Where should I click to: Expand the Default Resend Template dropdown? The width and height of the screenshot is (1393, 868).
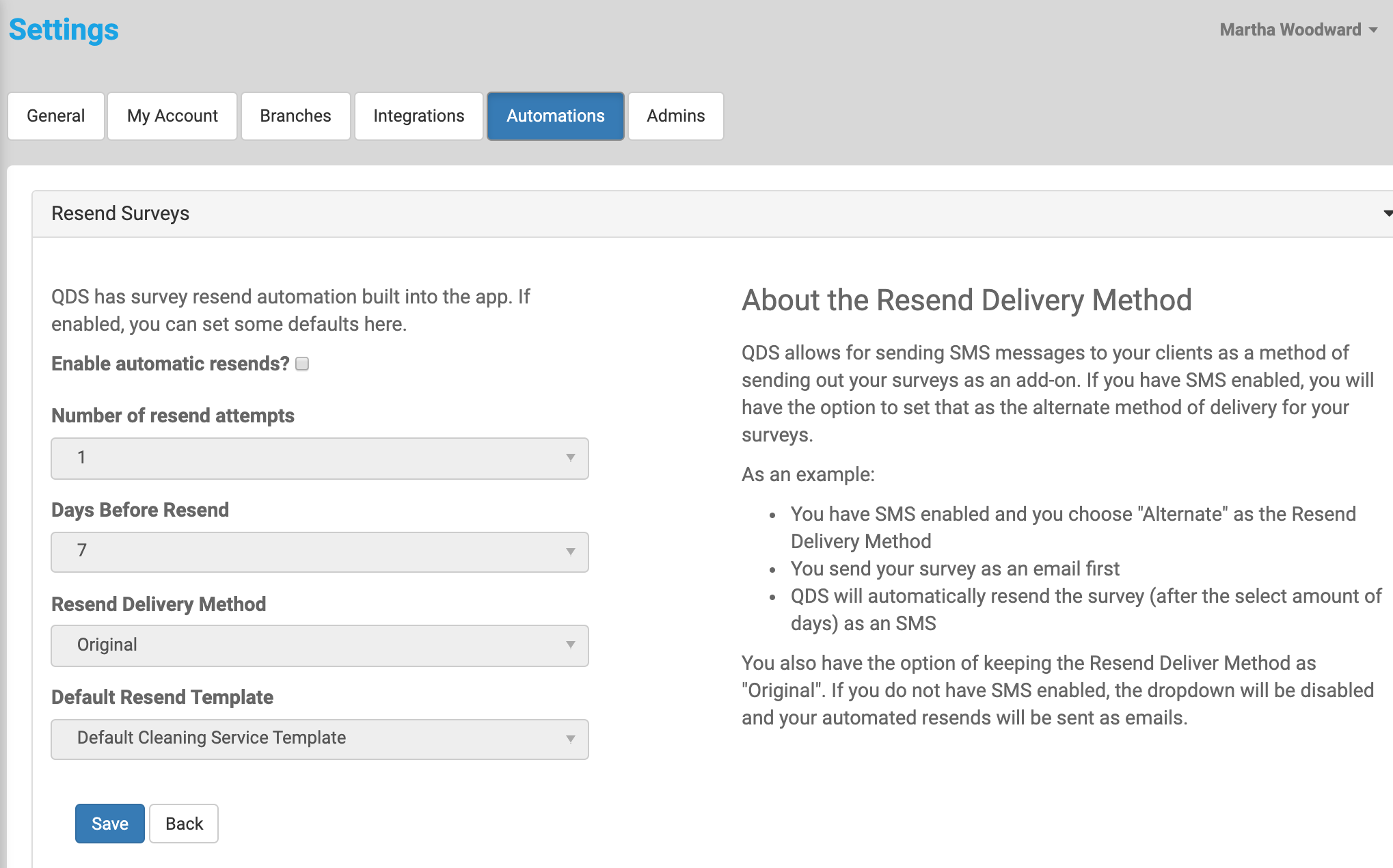point(319,739)
